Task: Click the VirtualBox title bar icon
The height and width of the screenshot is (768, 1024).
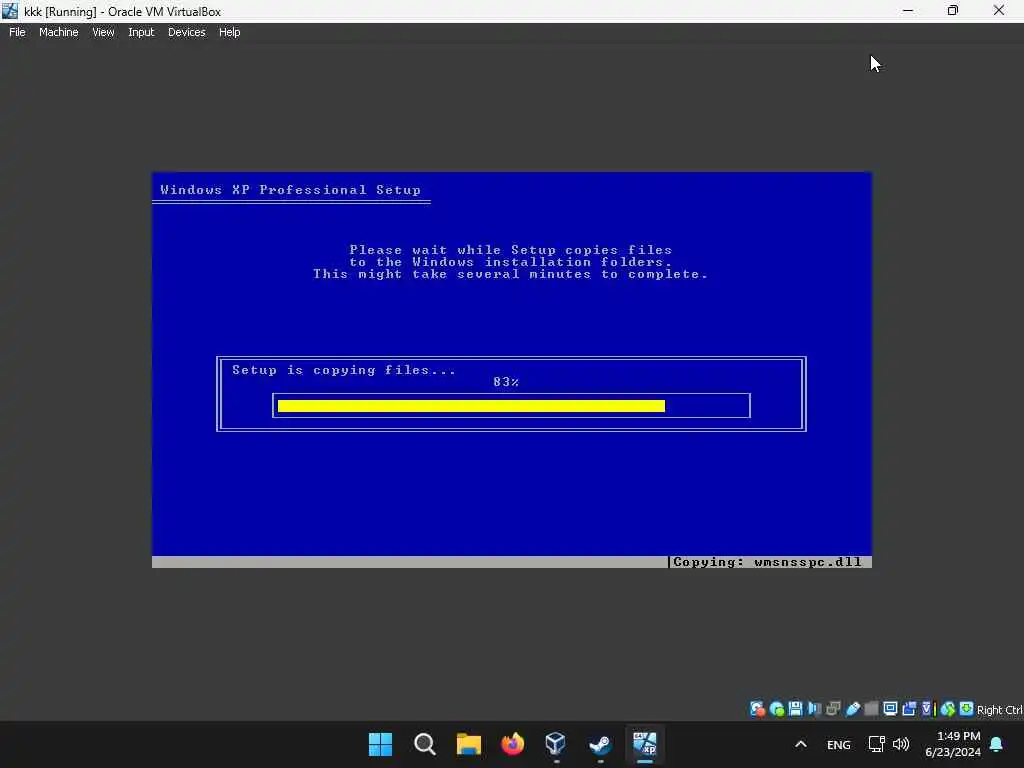Action: click(x=10, y=11)
